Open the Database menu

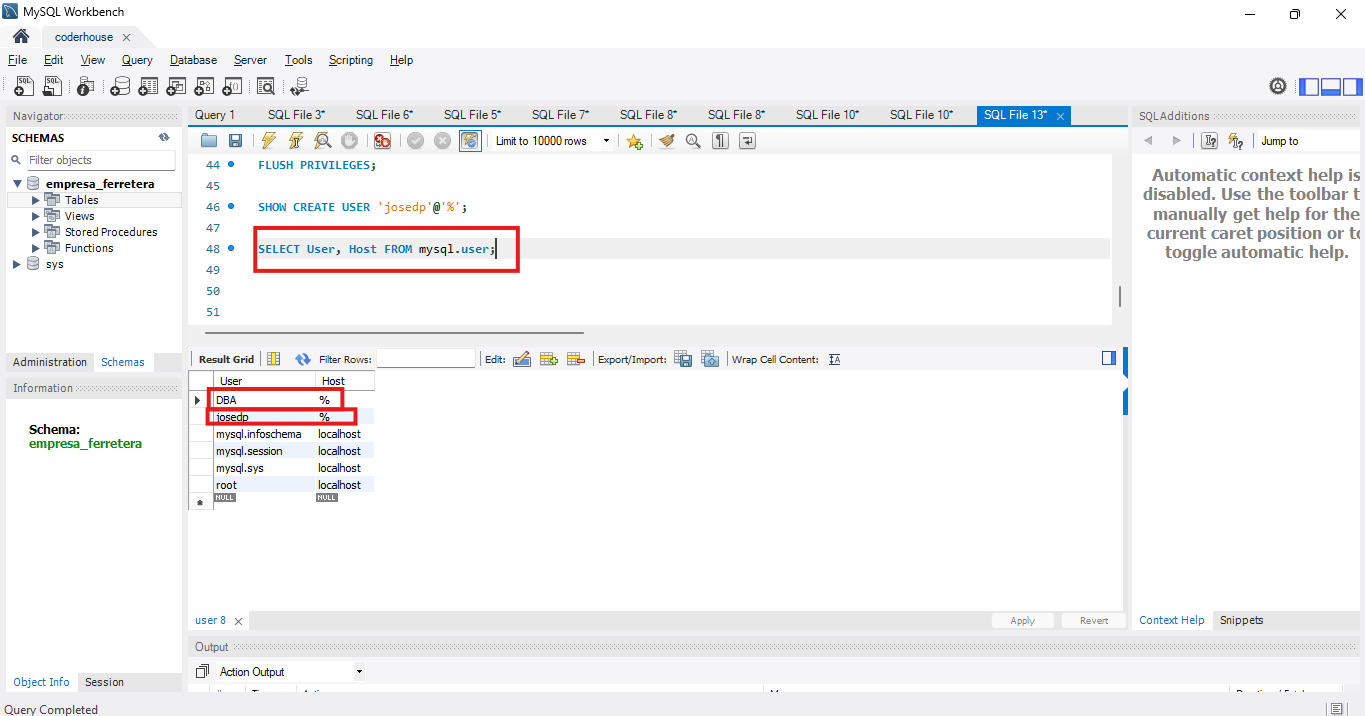[193, 60]
